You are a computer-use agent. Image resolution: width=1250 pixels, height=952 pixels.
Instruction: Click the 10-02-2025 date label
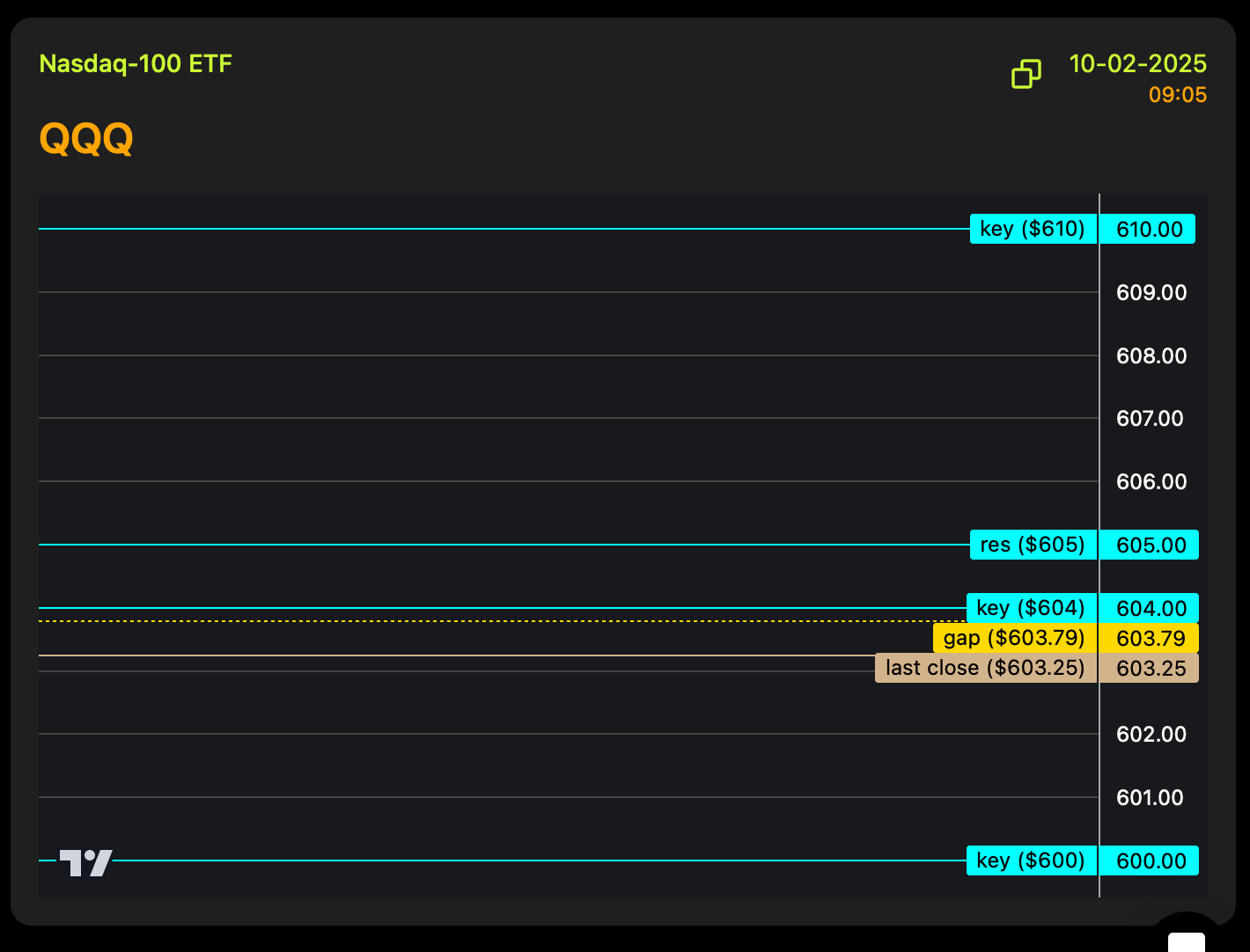click(1137, 64)
